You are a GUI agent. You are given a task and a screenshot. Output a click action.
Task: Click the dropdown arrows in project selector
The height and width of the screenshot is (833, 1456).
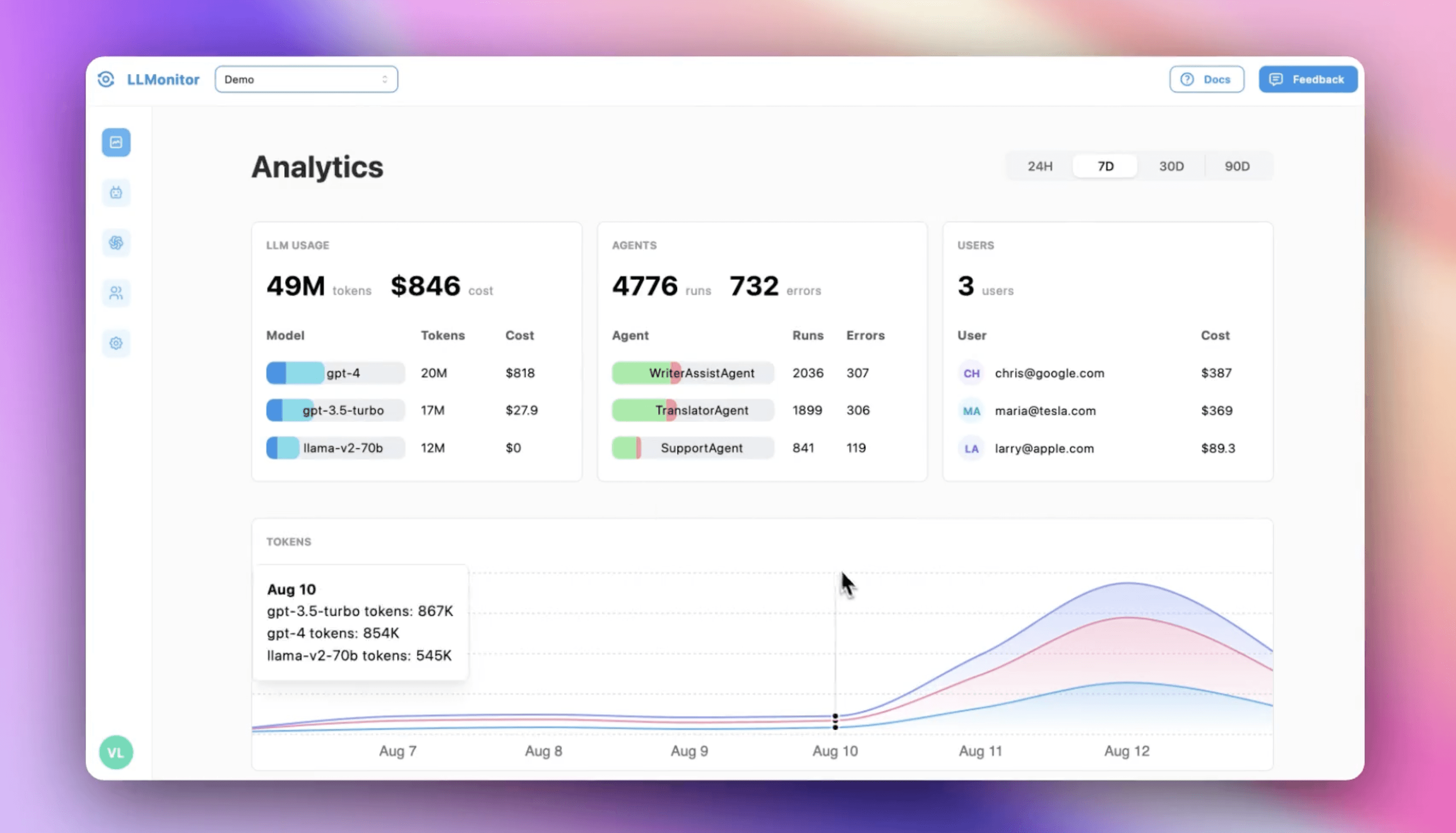(x=385, y=79)
